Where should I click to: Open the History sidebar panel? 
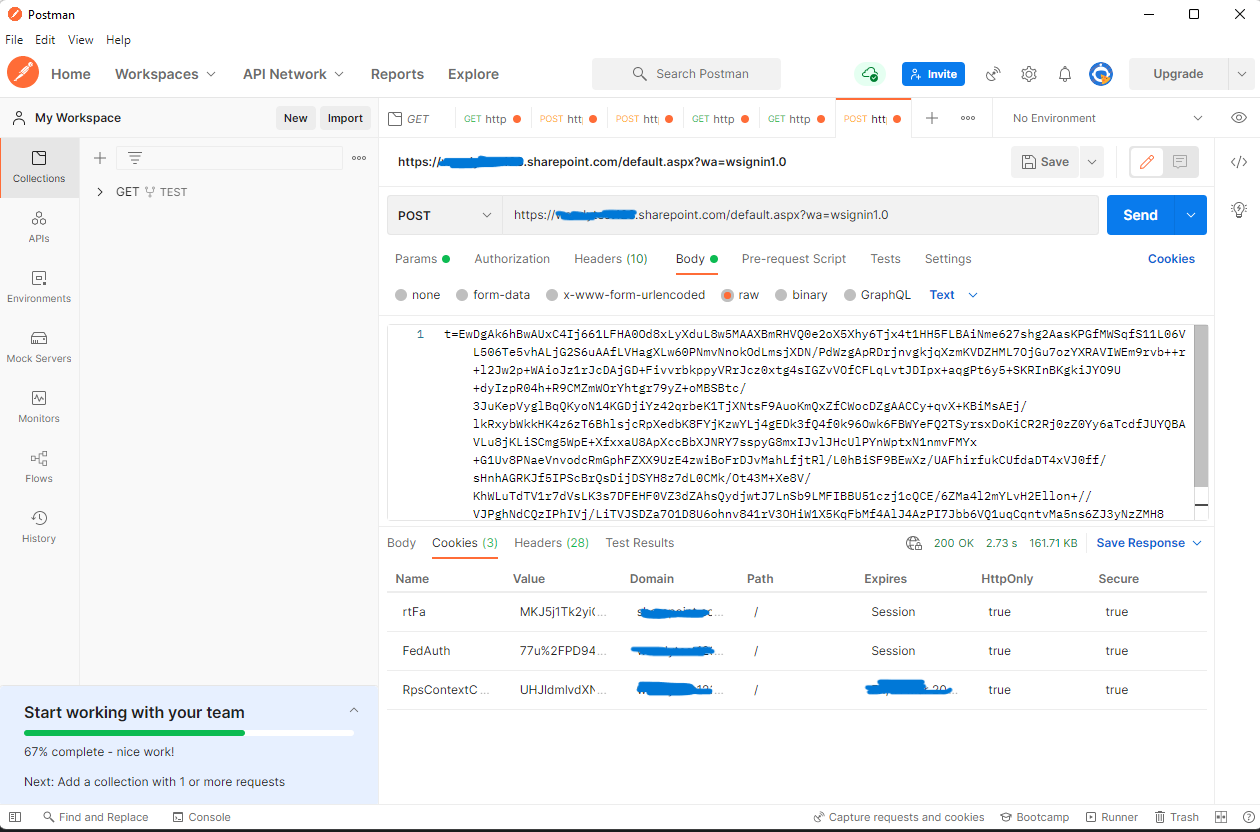pos(39,527)
